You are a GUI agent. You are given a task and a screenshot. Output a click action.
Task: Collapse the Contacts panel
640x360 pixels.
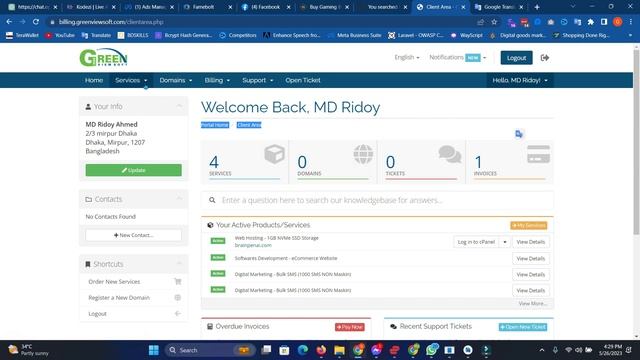pyautogui.click(x=179, y=199)
